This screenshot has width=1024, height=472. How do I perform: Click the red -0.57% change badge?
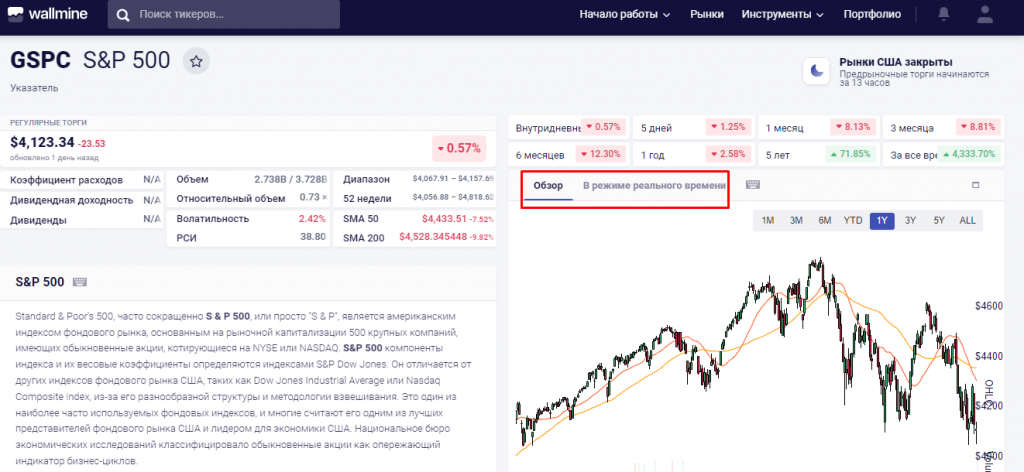[x=458, y=148]
